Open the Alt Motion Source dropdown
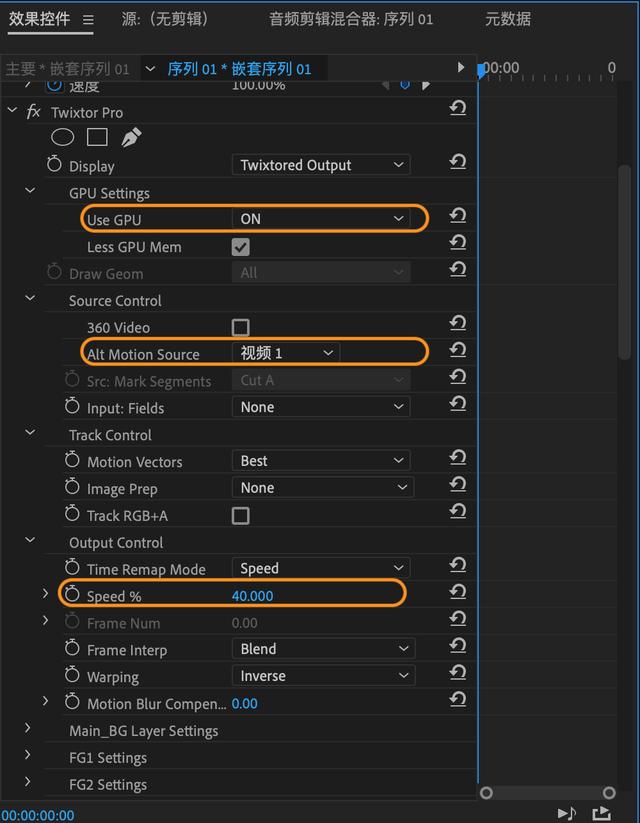 pyautogui.click(x=286, y=353)
